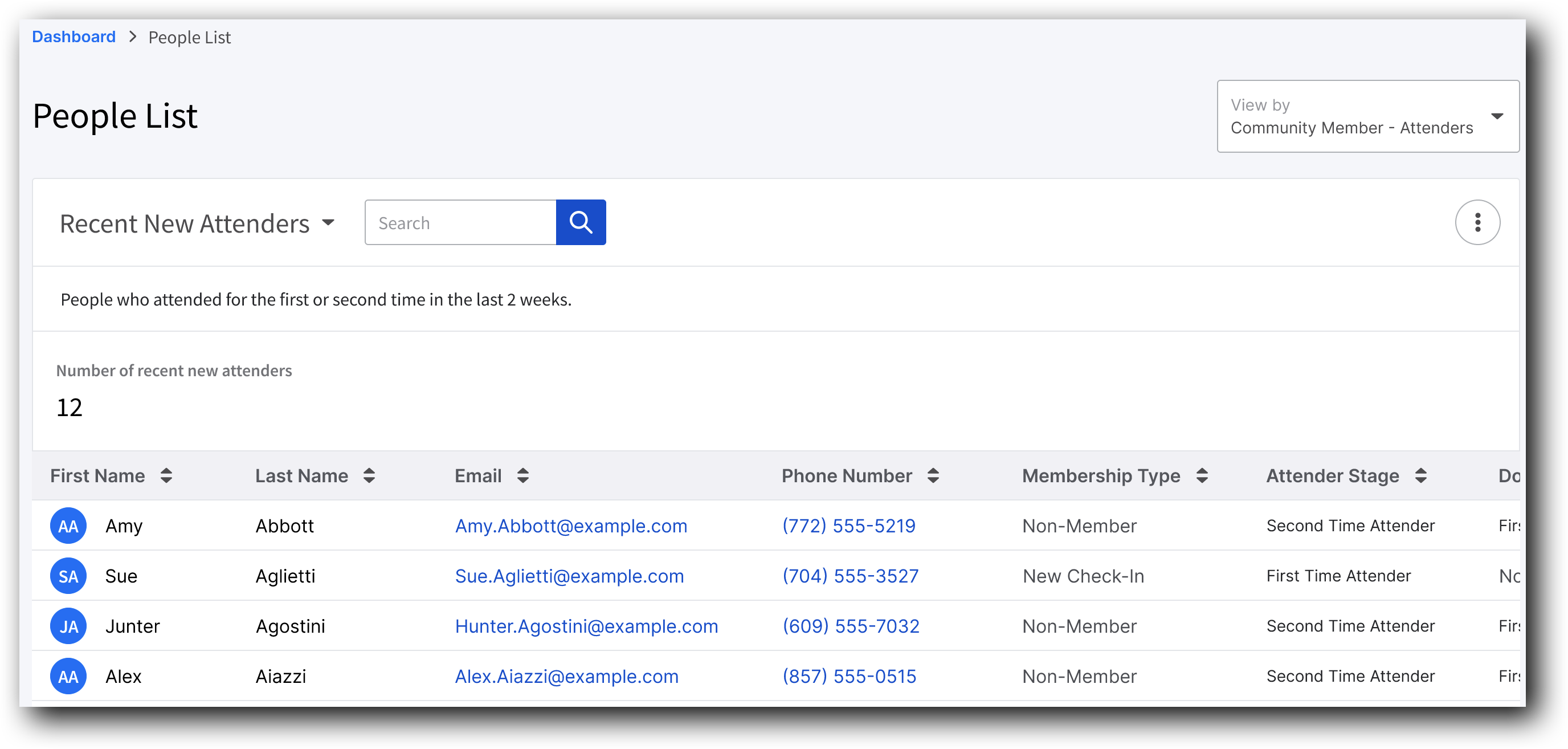This screenshot has height=749, width=1568.
Task: Sort the table by First Name
Action: [166, 475]
